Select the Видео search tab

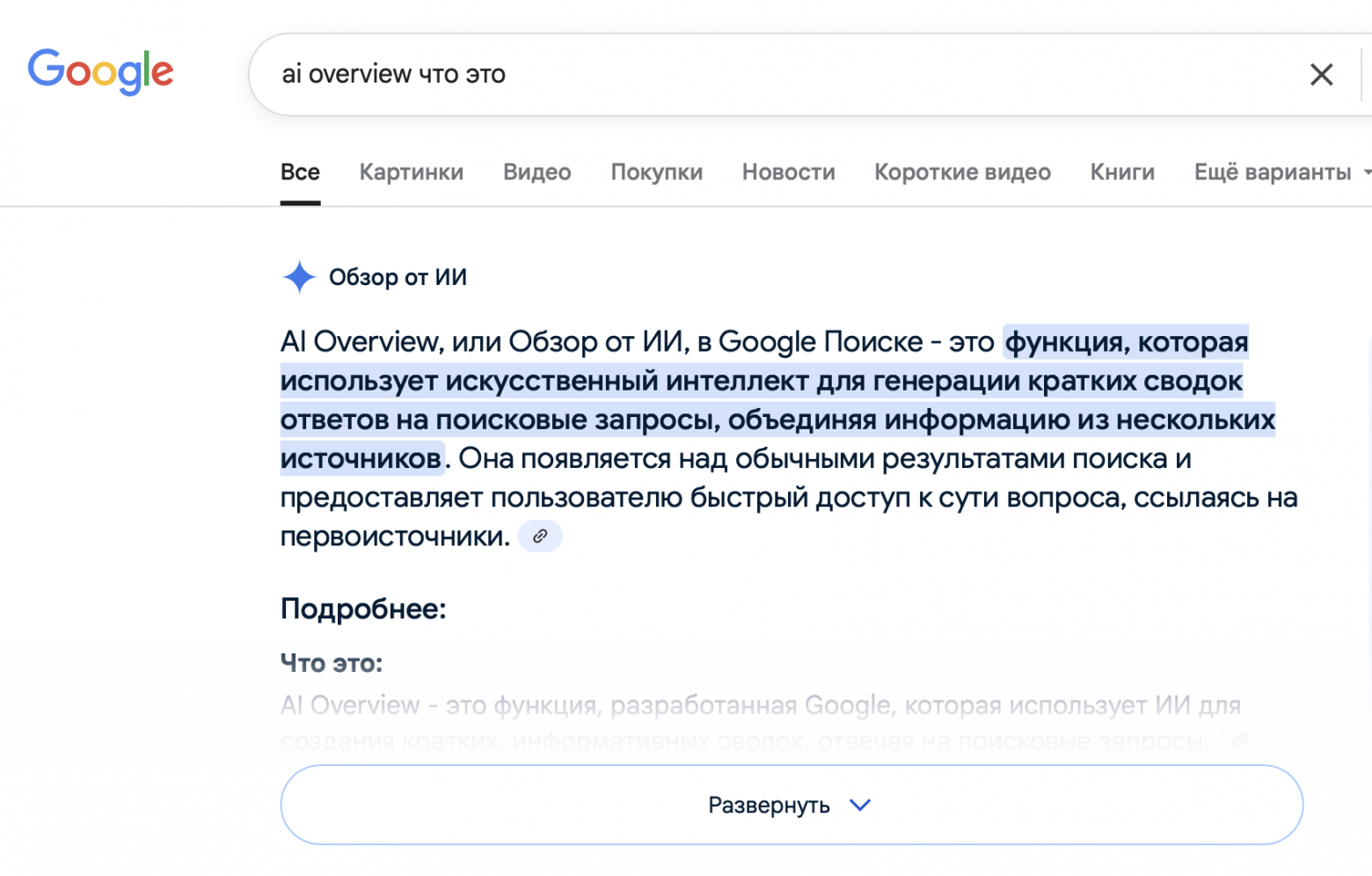tap(536, 172)
